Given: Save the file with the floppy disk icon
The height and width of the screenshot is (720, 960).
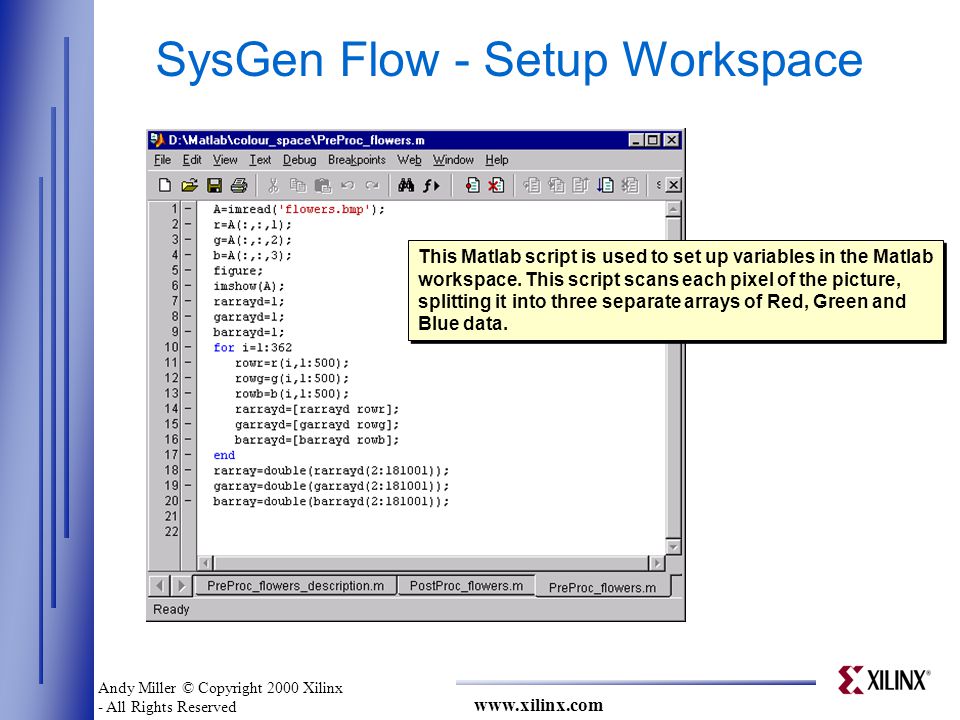Looking at the screenshot, I should (x=214, y=185).
